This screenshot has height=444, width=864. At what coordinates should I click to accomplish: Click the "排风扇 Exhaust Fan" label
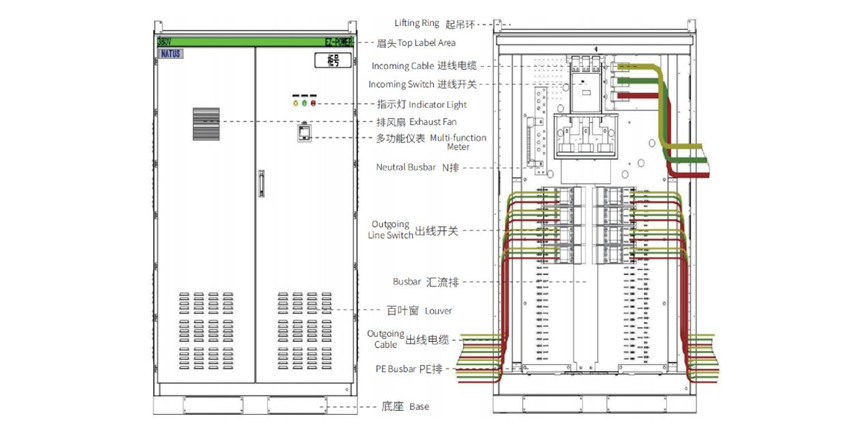pos(416,122)
